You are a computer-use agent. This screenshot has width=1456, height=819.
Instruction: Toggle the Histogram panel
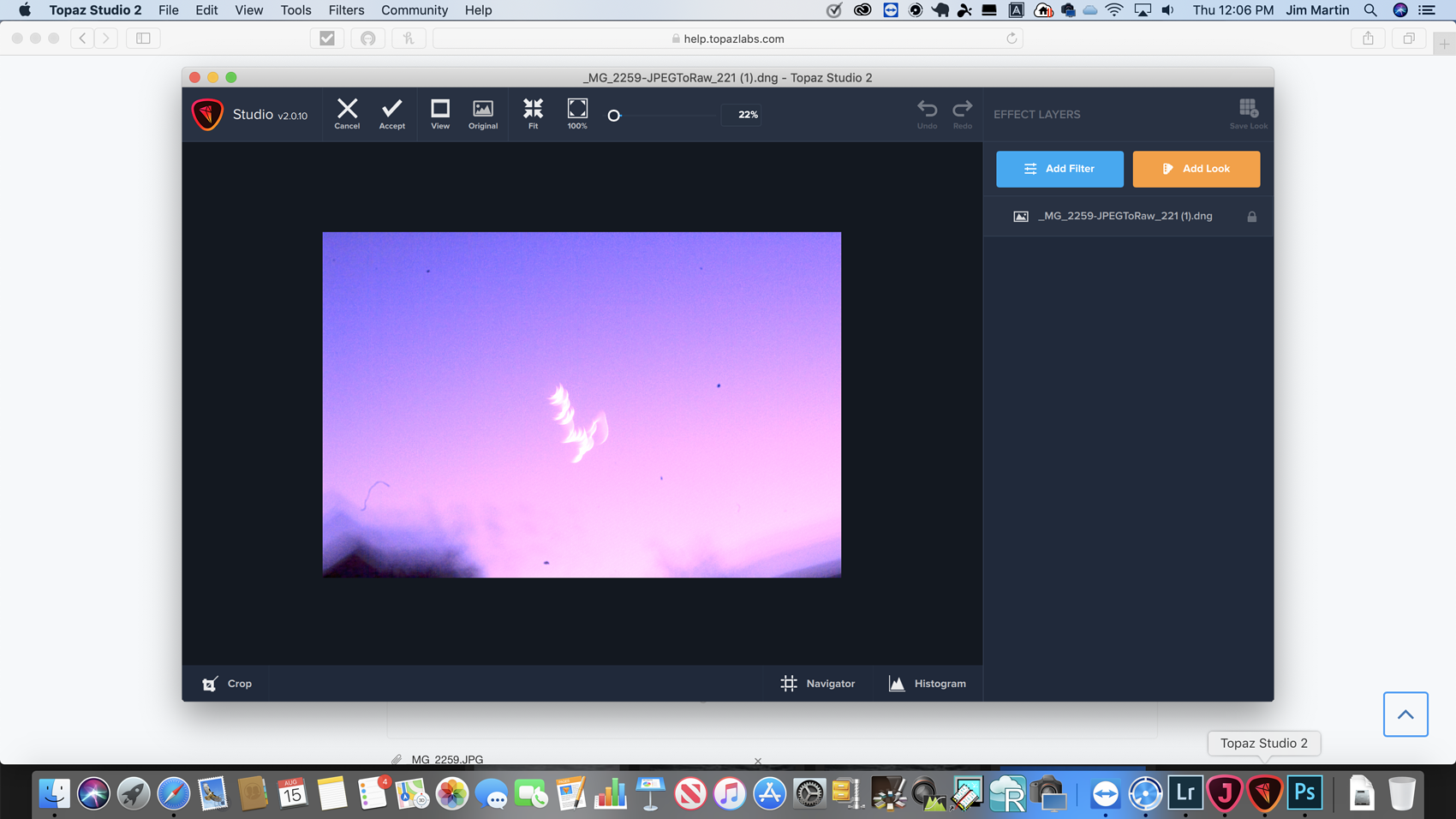[928, 684]
